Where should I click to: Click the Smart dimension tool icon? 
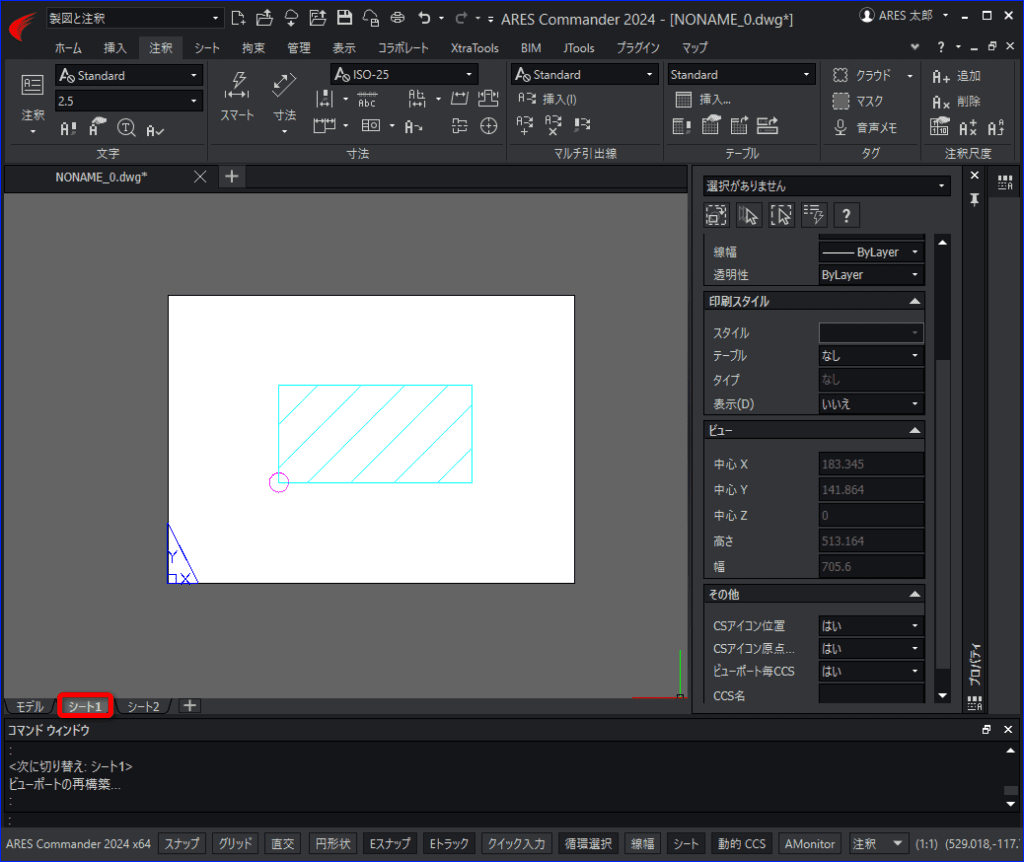click(x=236, y=86)
